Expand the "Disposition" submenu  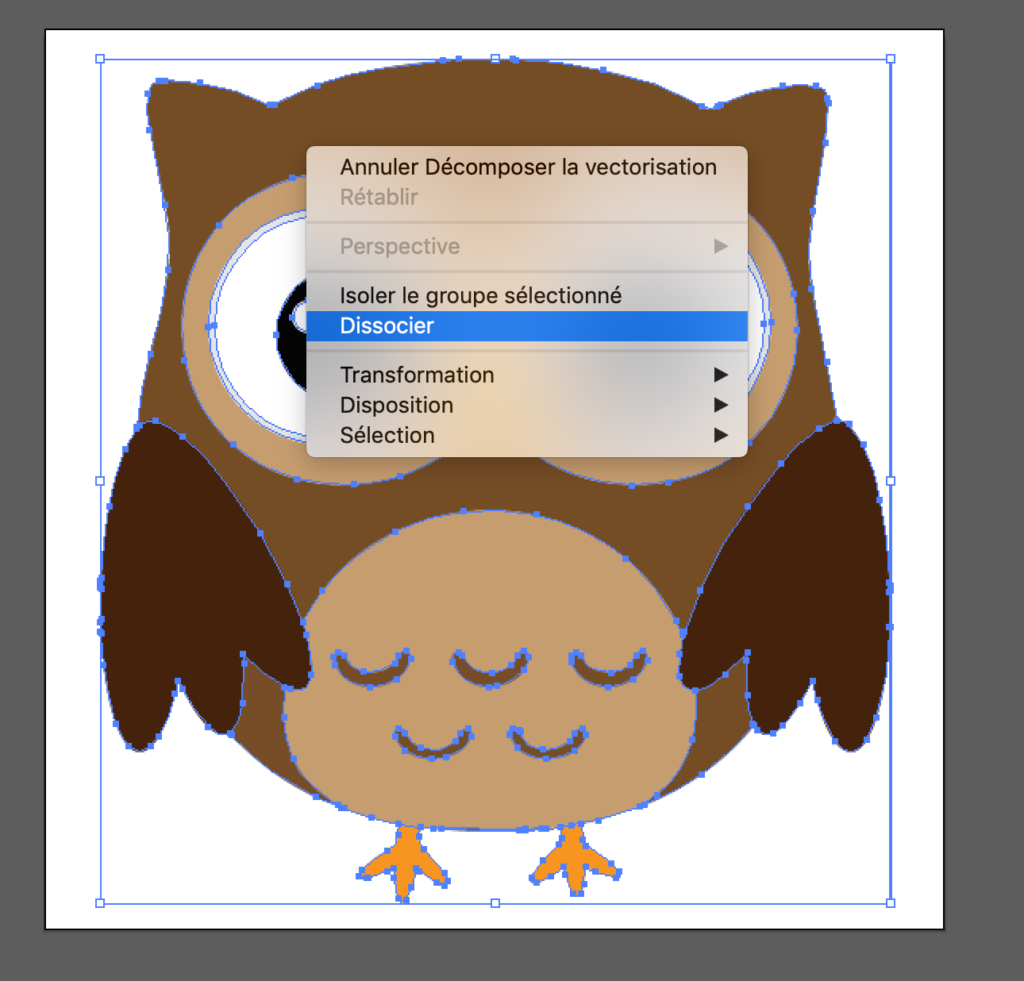pos(722,404)
